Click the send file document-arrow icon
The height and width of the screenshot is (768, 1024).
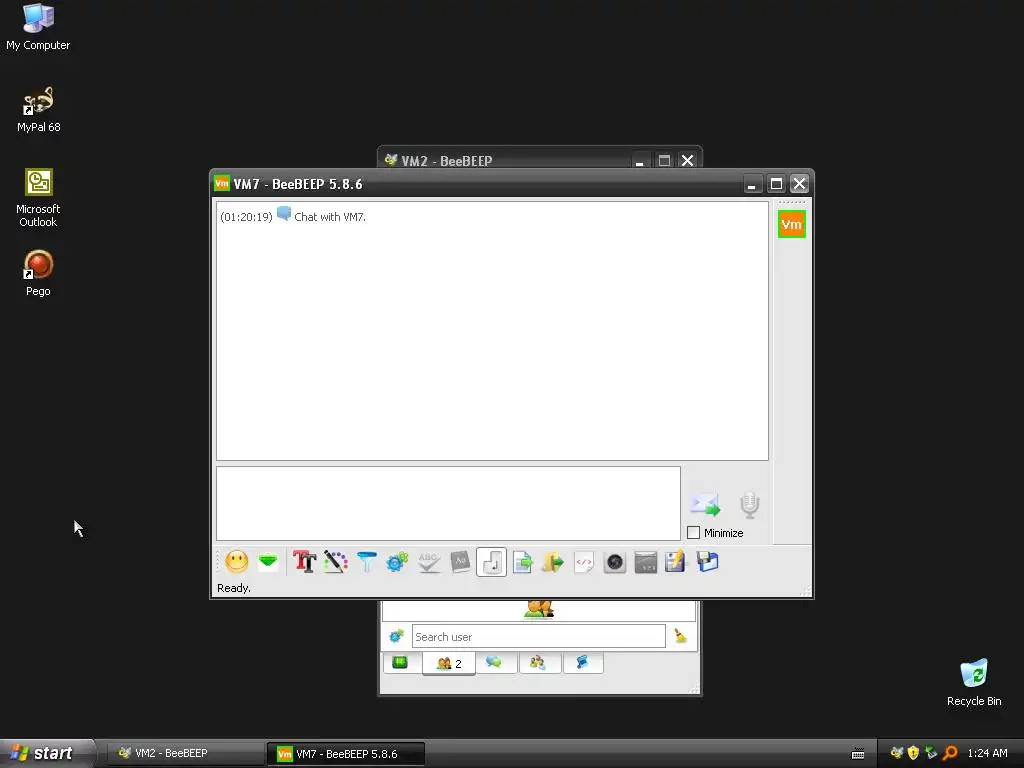(x=522, y=562)
